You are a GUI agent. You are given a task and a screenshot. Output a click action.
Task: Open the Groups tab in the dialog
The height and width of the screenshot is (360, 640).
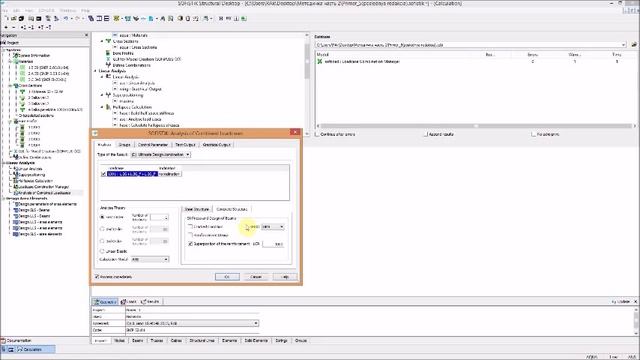point(124,145)
